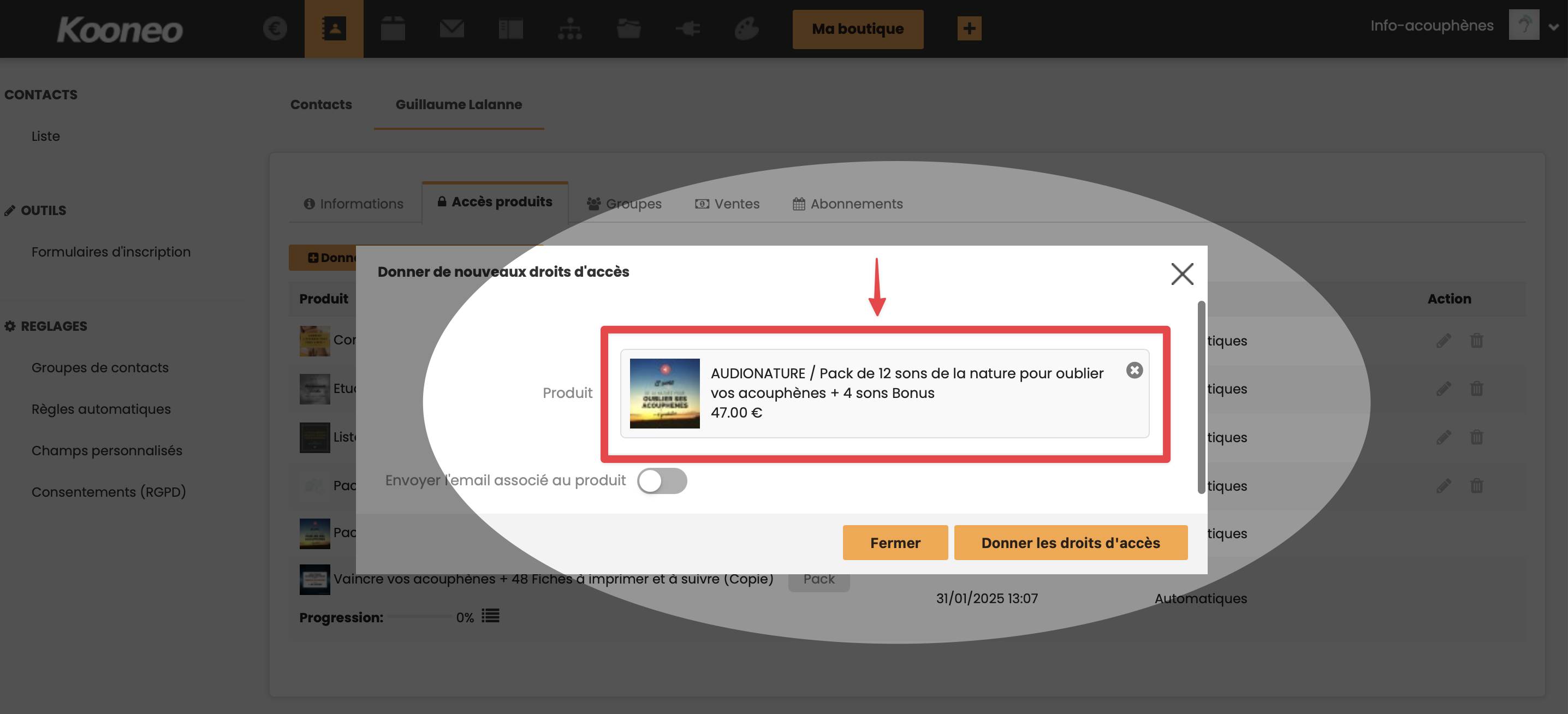1568x714 pixels.
Task: Click the date 31/01/2025 13:07
Action: (x=987, y=598)
